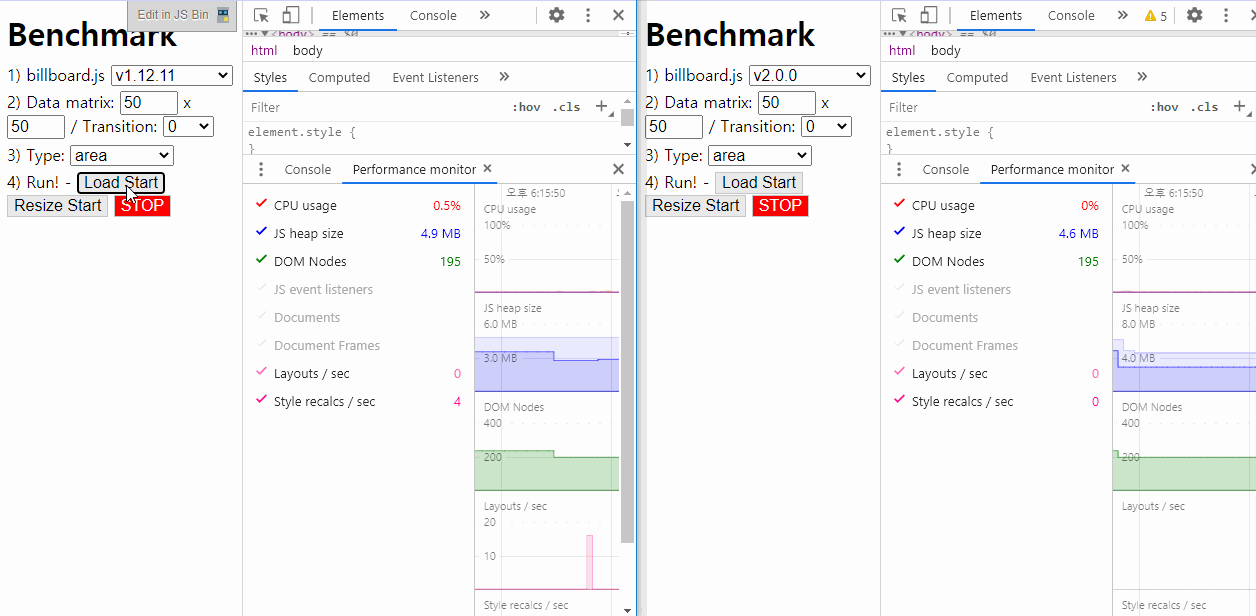
Task: Toggle device toolbar icon in right DevTools
Action: [929, 15]
